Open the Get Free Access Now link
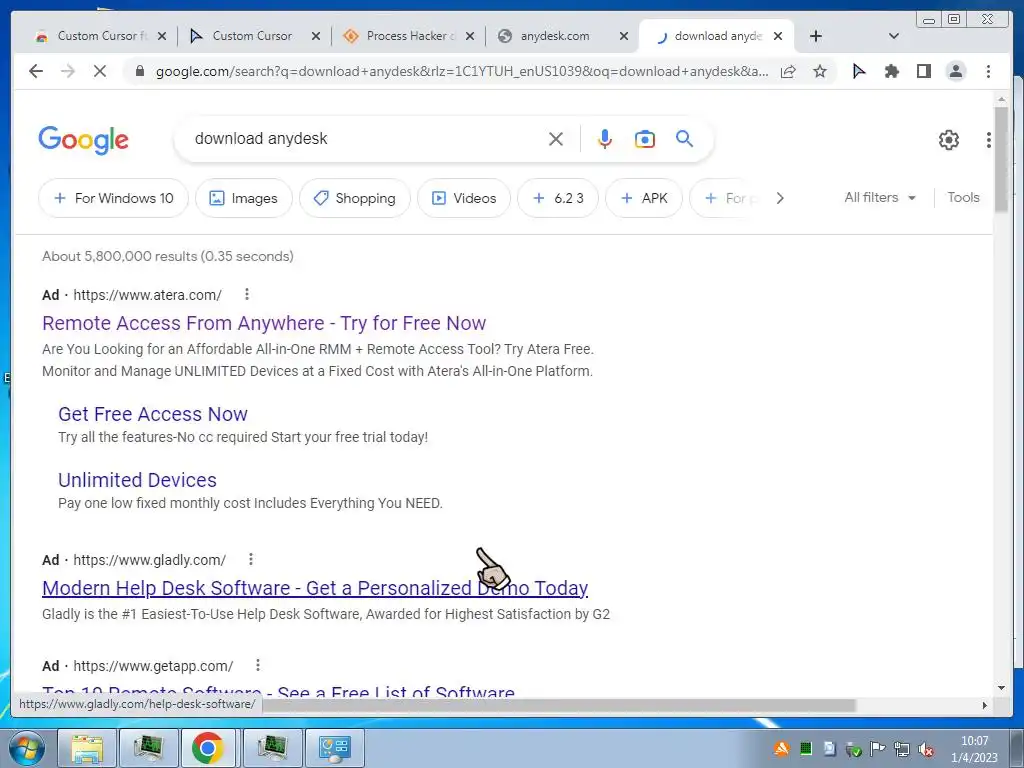 [153, 414]
